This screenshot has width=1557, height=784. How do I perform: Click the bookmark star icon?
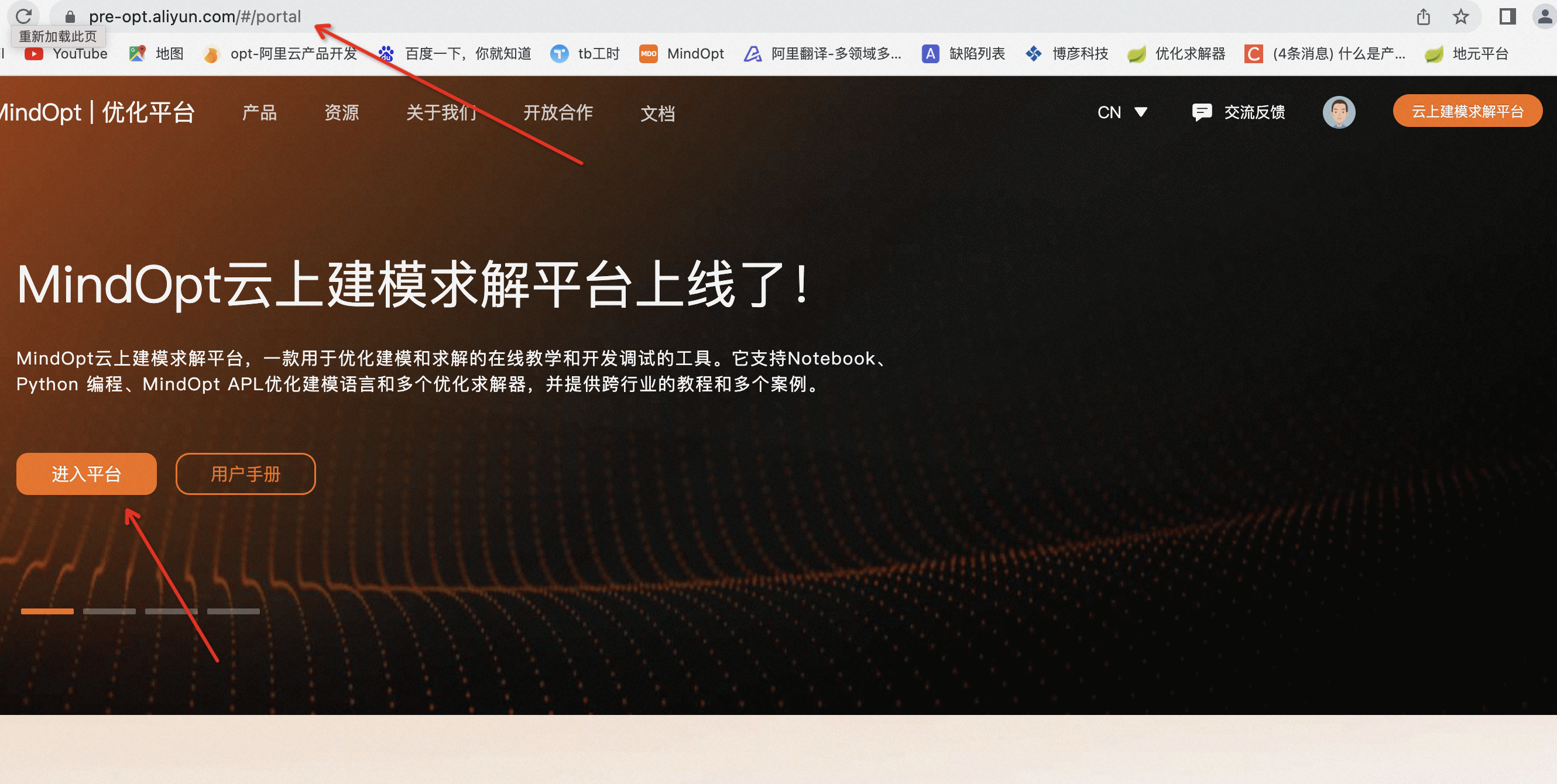coord(1461,16)
